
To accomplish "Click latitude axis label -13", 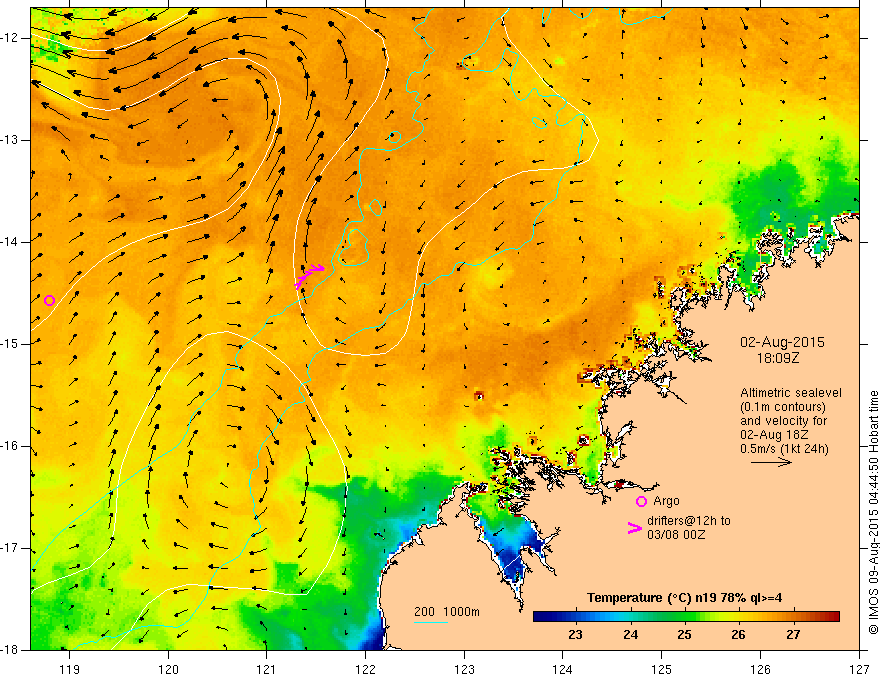I will 10,140.
